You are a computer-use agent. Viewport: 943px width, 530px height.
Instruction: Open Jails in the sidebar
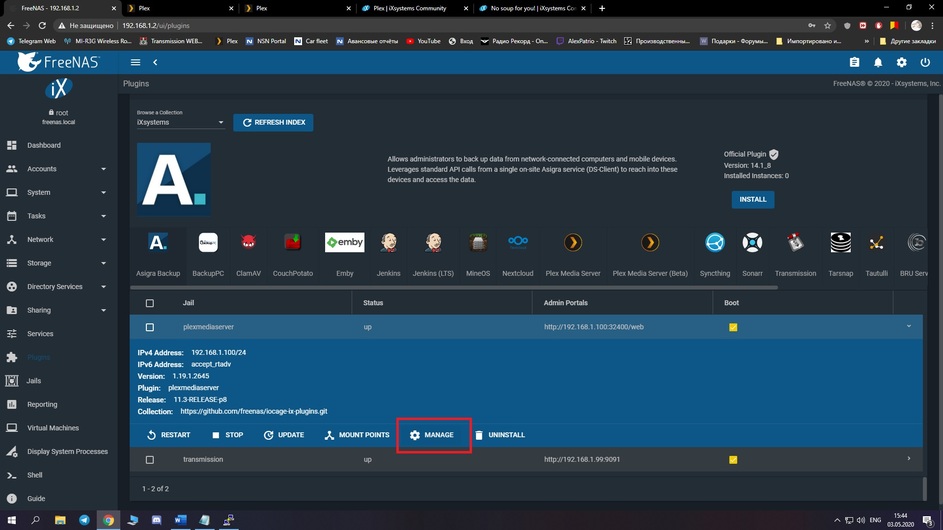point(58,381)
